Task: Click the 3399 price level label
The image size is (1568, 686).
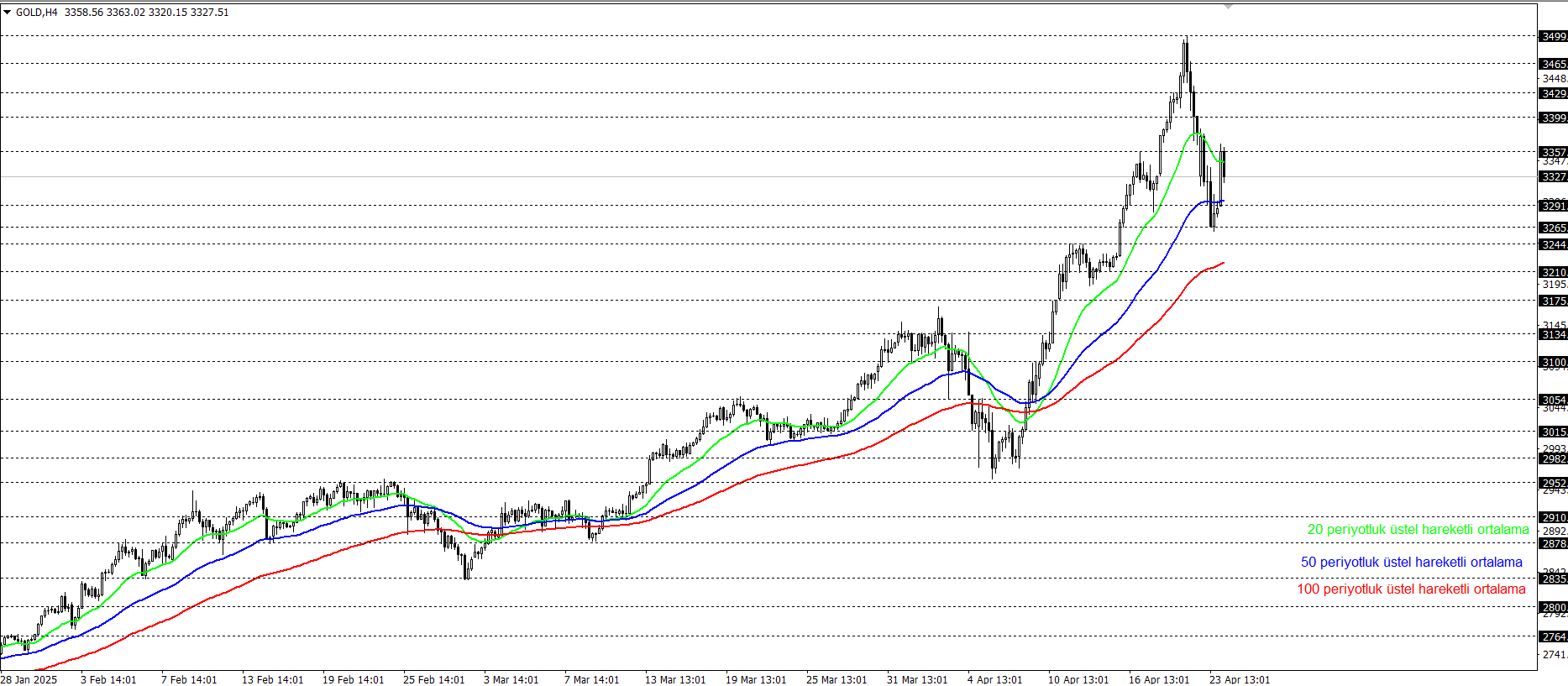Action: [x=1553, y=118]
